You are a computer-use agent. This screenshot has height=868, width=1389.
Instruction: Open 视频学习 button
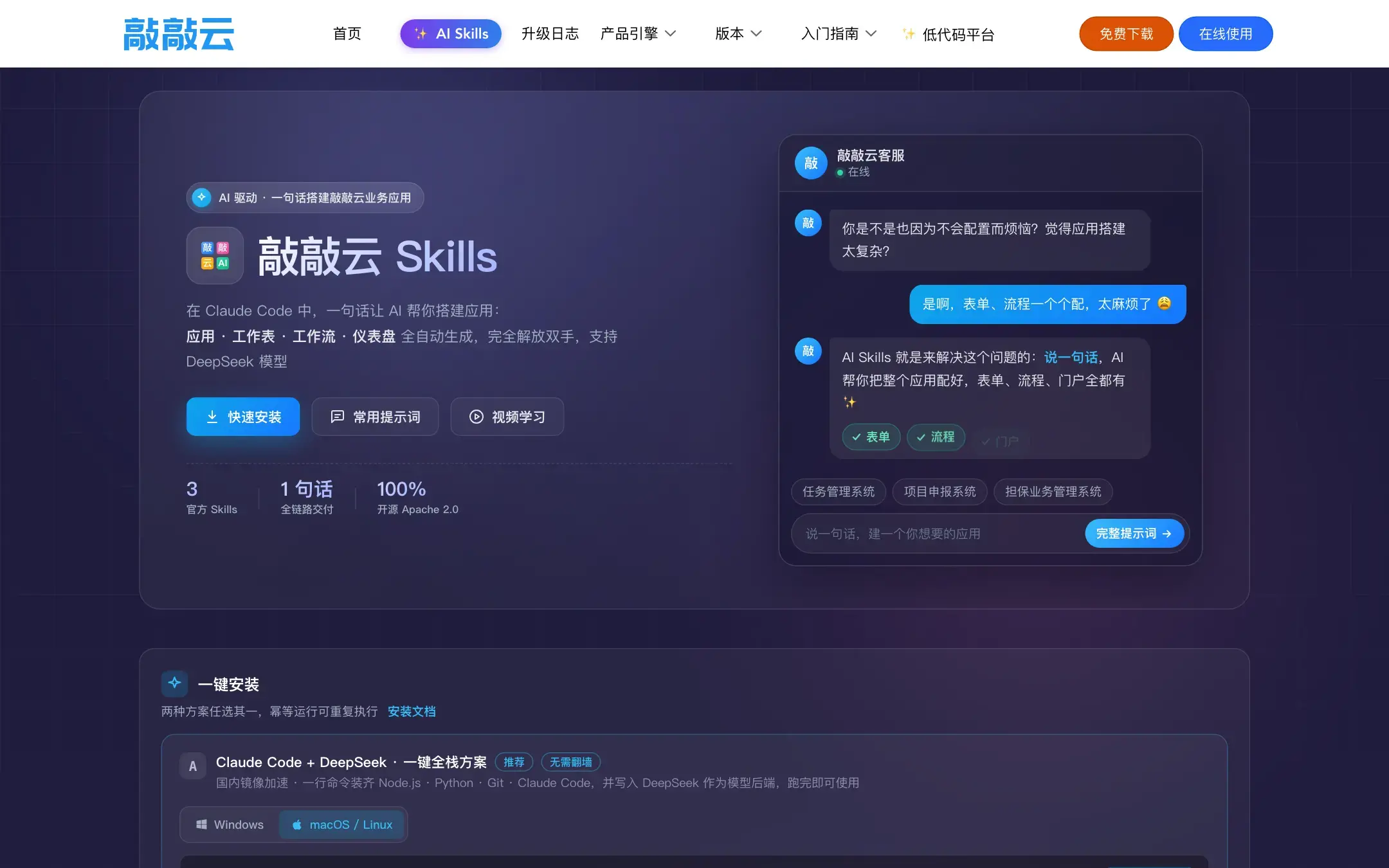(507, 417)
